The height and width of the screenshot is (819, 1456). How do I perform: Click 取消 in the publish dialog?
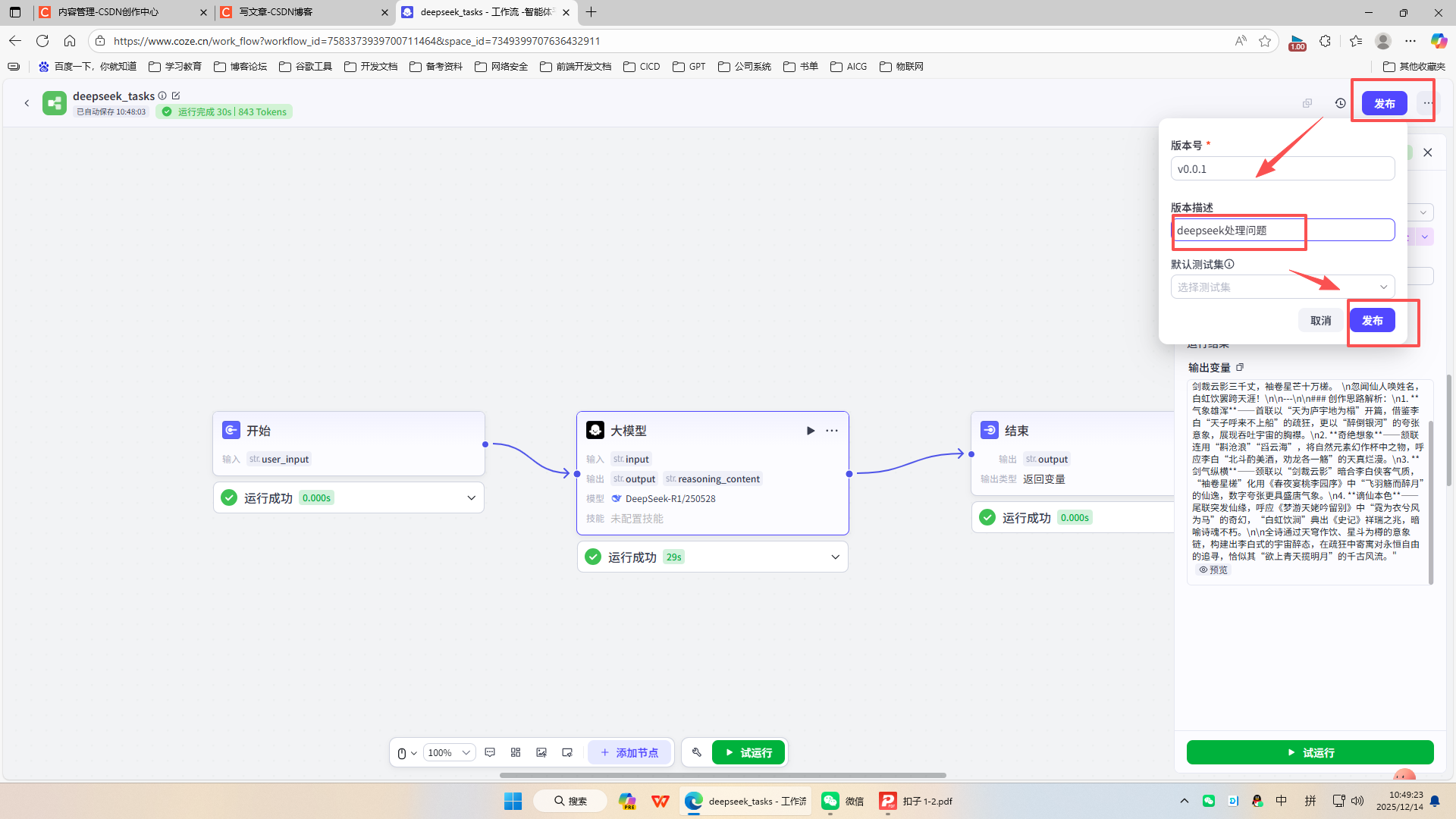click(x=1320, y=320)
